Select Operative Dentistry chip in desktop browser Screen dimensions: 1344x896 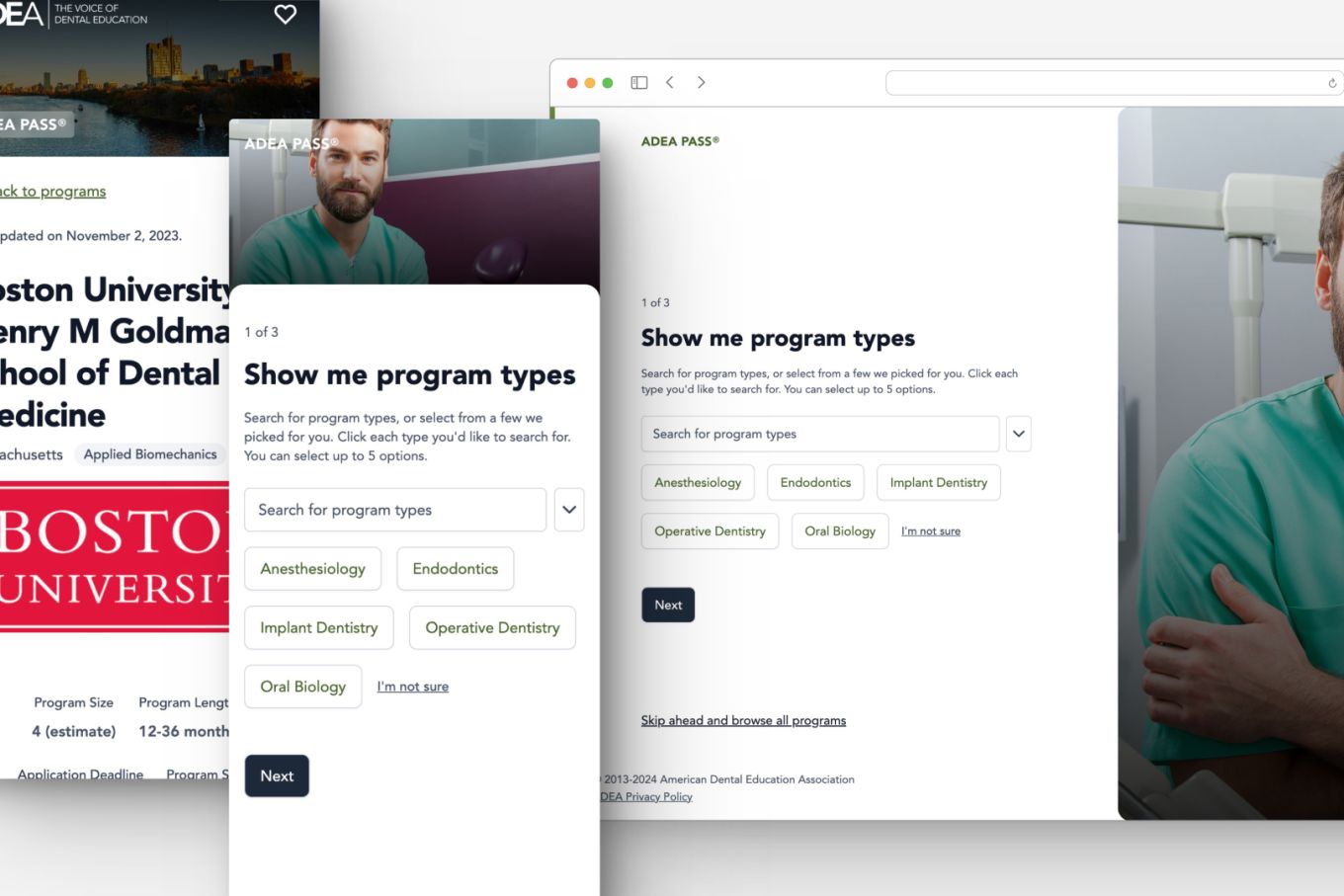(x=710, y=530)
